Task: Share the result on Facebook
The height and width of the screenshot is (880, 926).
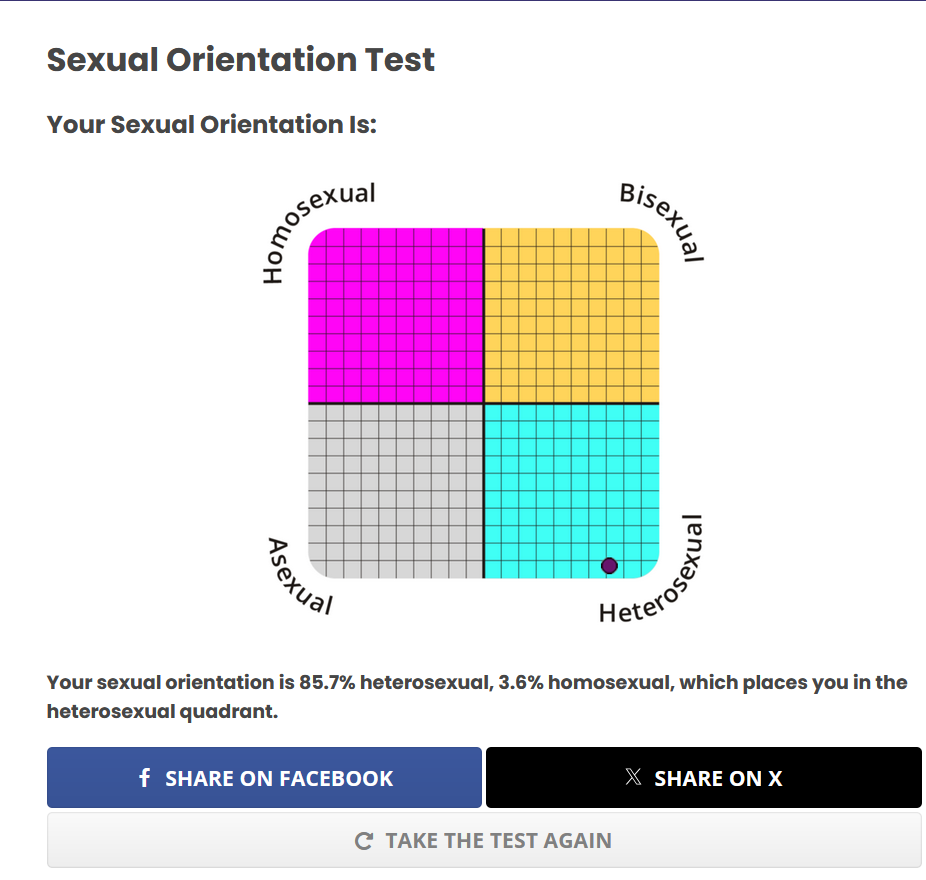Action: pos(264,777)
